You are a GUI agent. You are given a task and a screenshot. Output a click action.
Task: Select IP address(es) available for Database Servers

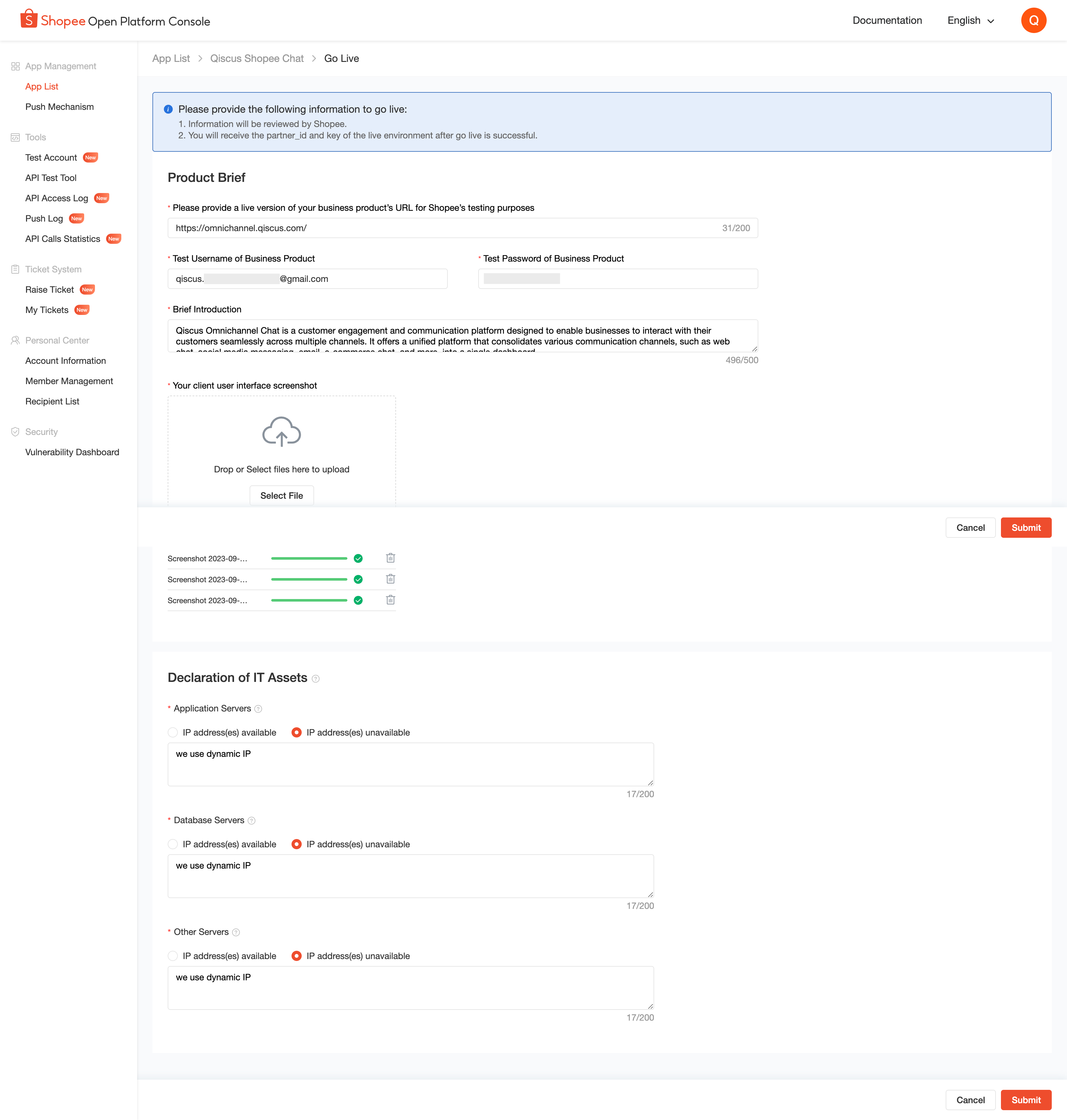coord(173,844)
